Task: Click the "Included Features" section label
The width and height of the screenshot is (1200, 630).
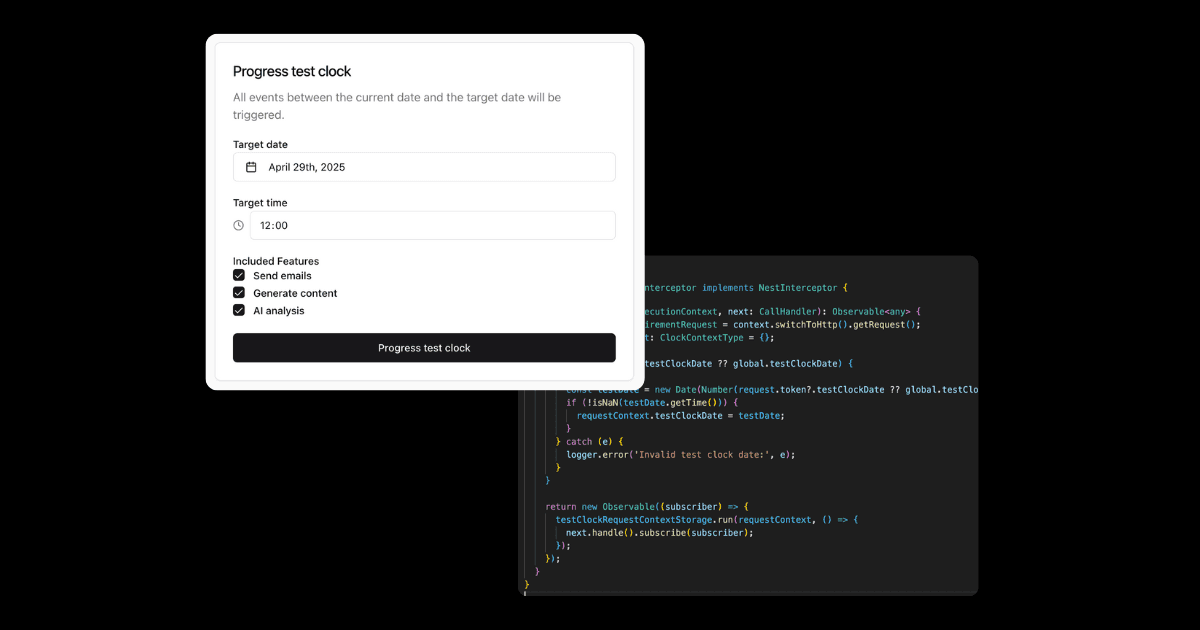Action: [x=276, y=261]
